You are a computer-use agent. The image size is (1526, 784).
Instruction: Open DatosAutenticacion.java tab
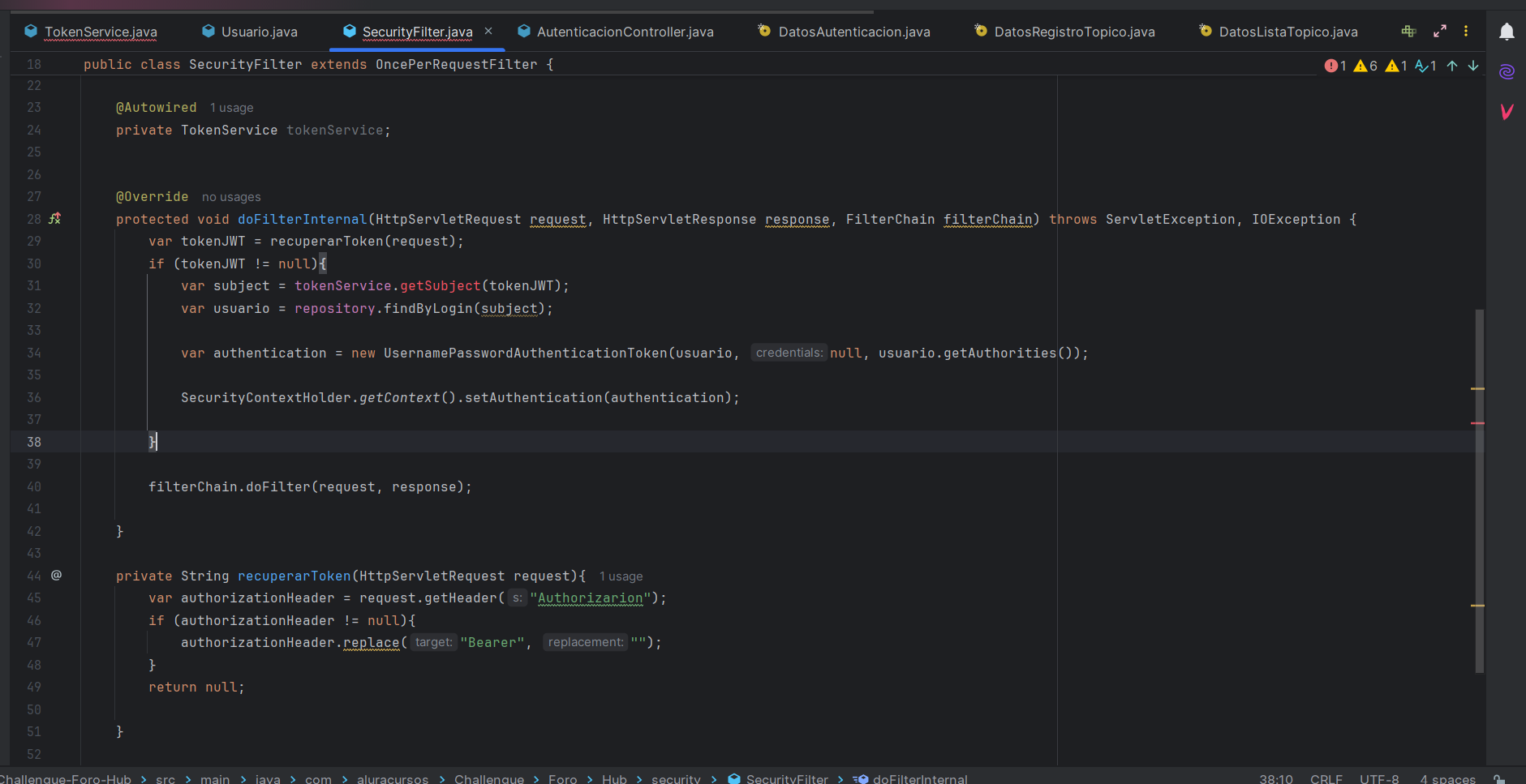[844, 32]
